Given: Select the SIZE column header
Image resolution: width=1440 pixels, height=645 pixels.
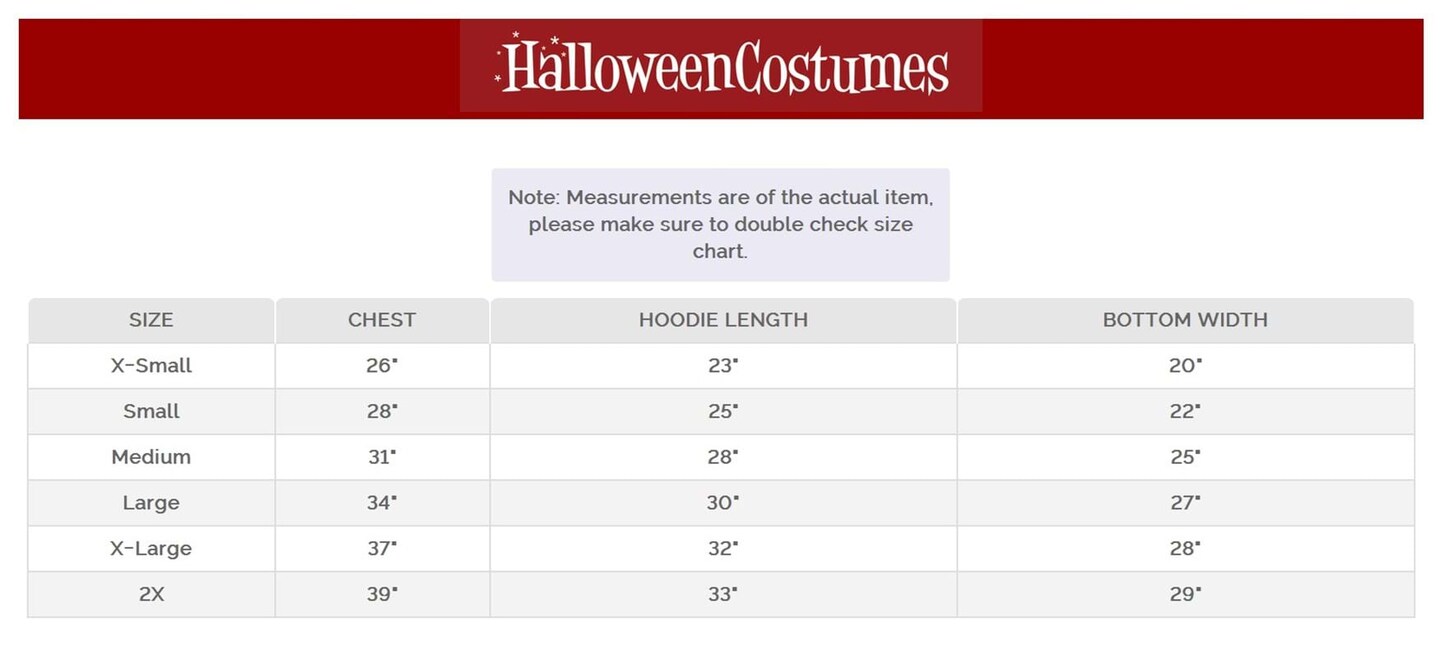Looking at the screenshot, I should coord(151,320).
